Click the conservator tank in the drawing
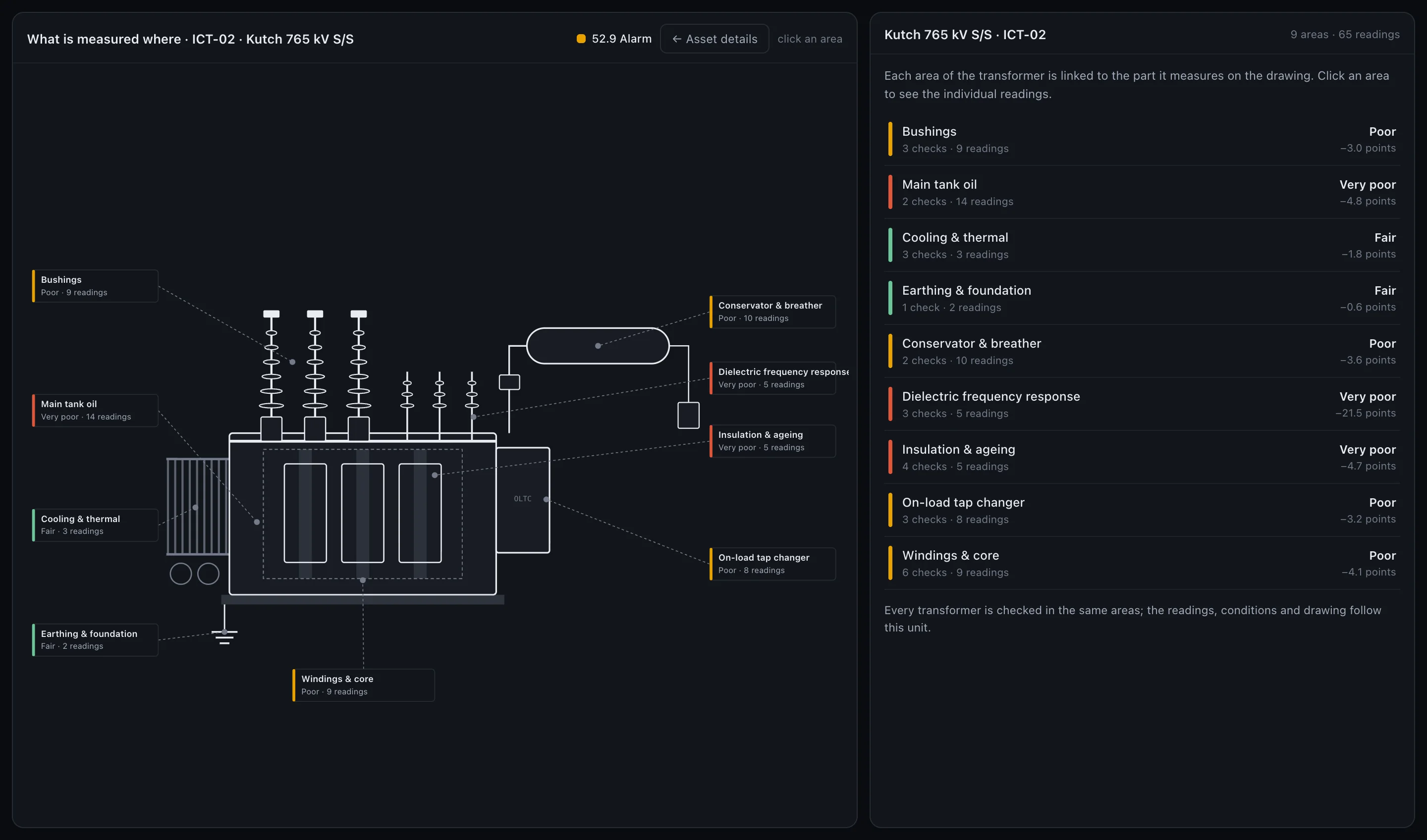This screenshot has width=1427, height=840. click(x=598, y=346)
